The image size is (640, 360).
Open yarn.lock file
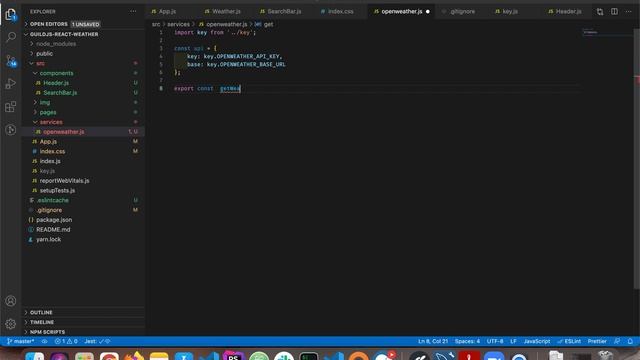(x=83, y=239)
